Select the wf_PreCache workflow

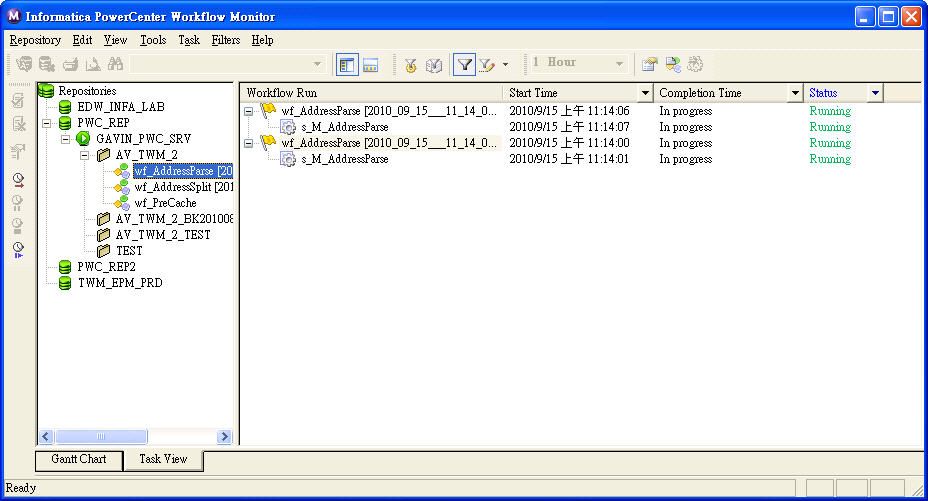click(165, 203)
